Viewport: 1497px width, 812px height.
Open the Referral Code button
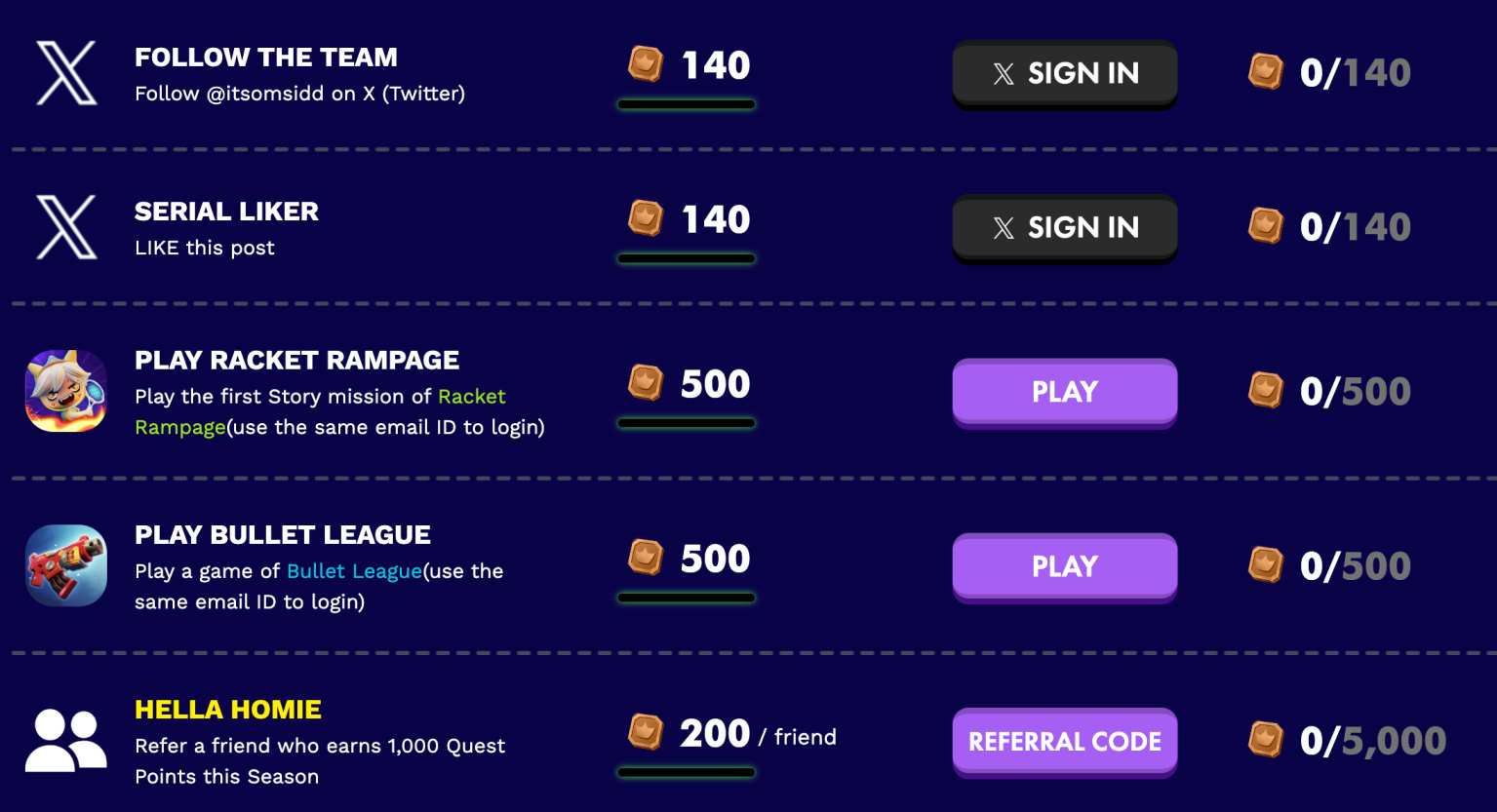click(x=1064, y=741)
